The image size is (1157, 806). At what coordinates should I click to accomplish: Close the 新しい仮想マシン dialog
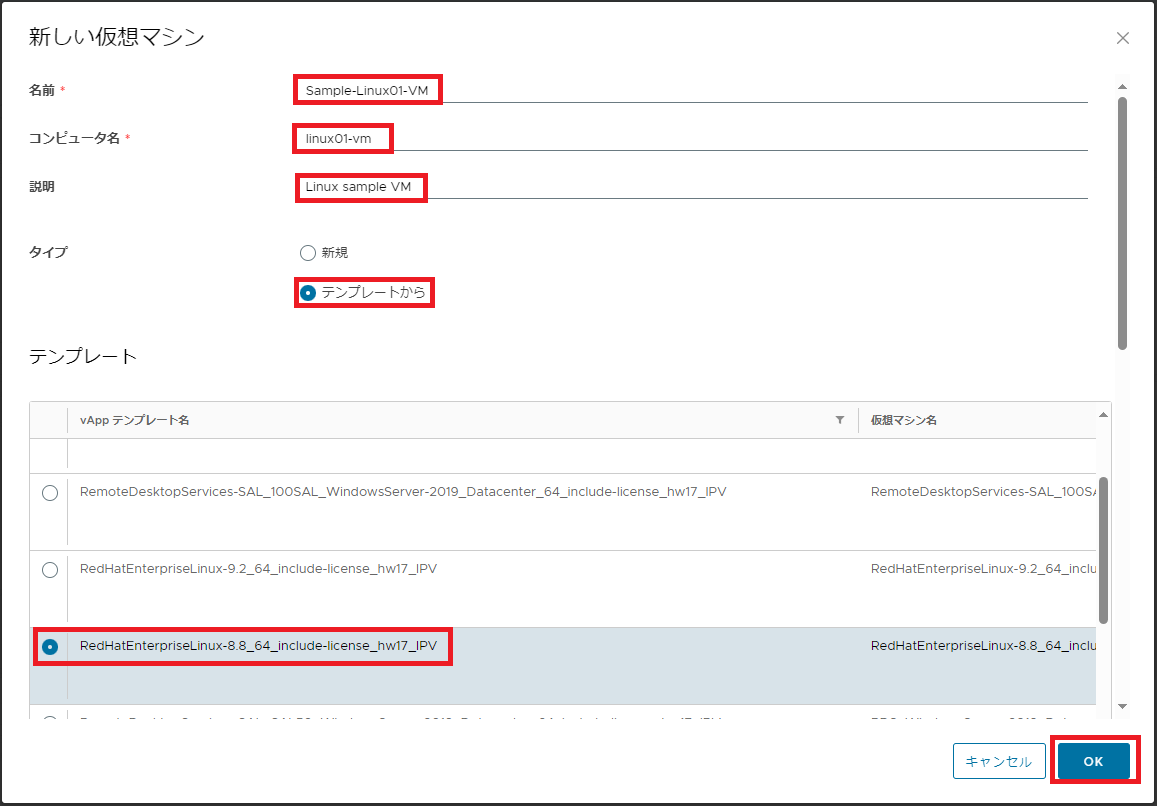1122,38
